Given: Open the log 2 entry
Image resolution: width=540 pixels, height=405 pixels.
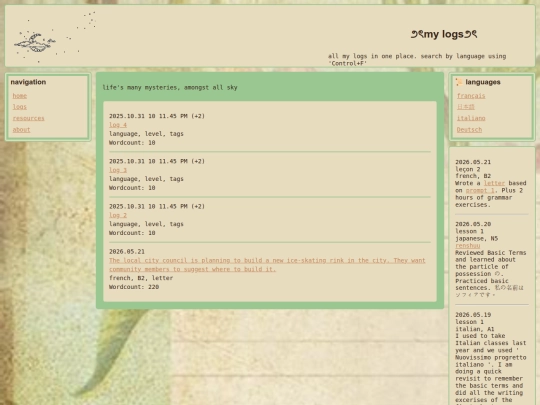Looking at the screenshot, I should pyautogui.click(x=118, y=215).
